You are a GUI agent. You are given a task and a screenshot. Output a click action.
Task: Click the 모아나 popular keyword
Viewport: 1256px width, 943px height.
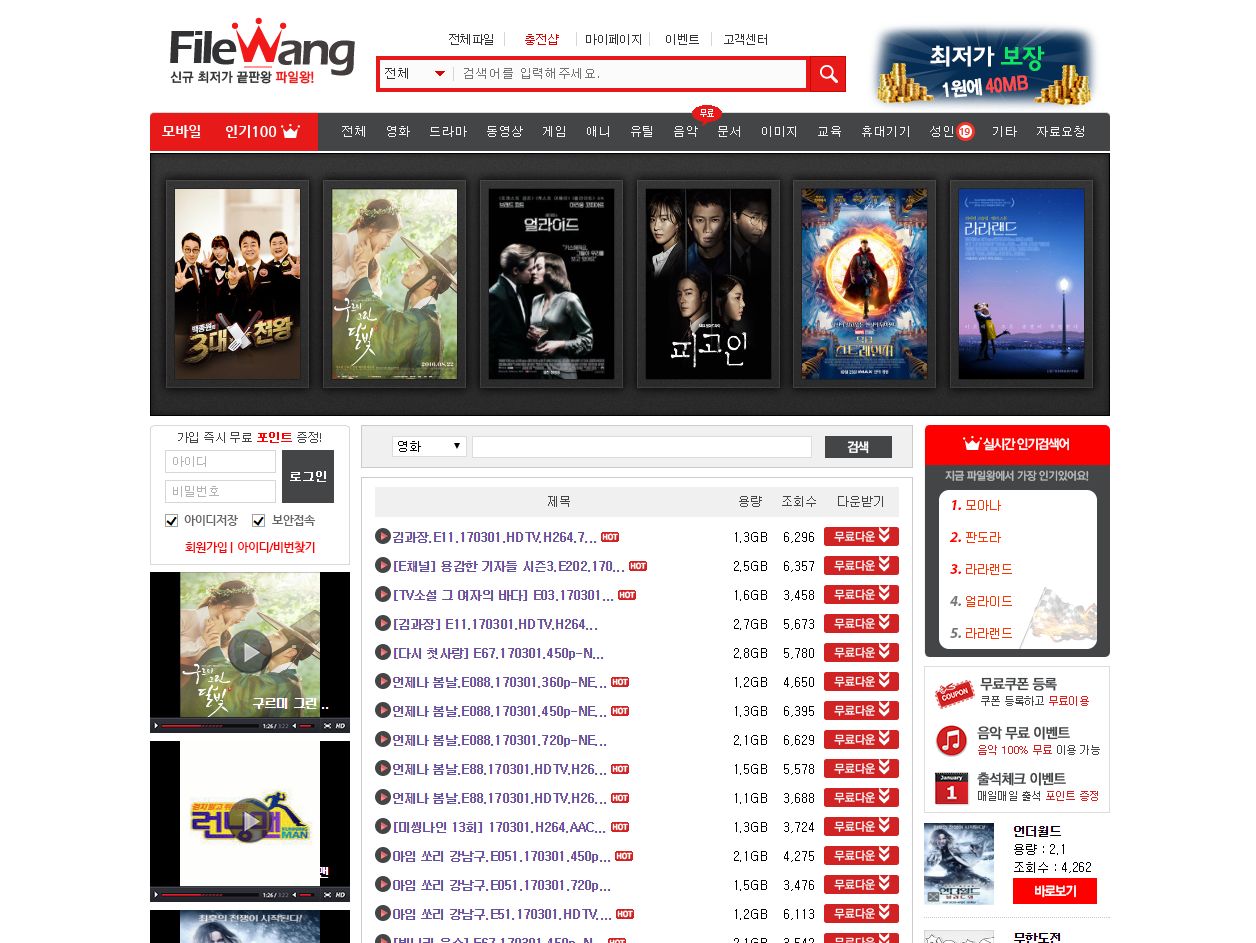click(982, 505)
